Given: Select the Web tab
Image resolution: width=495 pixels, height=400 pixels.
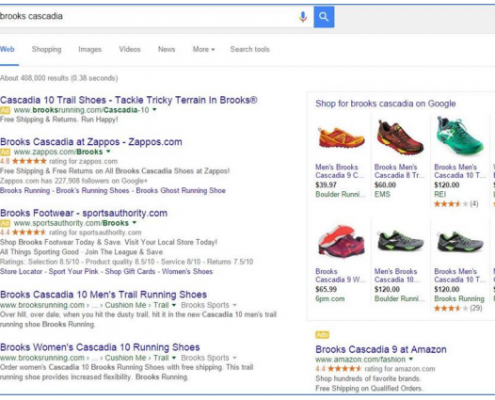Looking at the screenshot, I should (7, 49).
